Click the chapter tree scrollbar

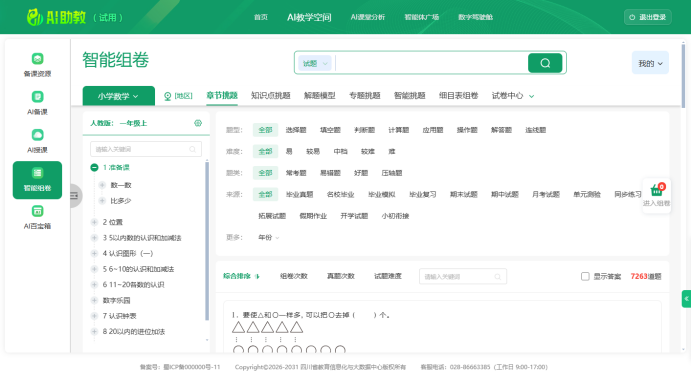pos(207,241)
